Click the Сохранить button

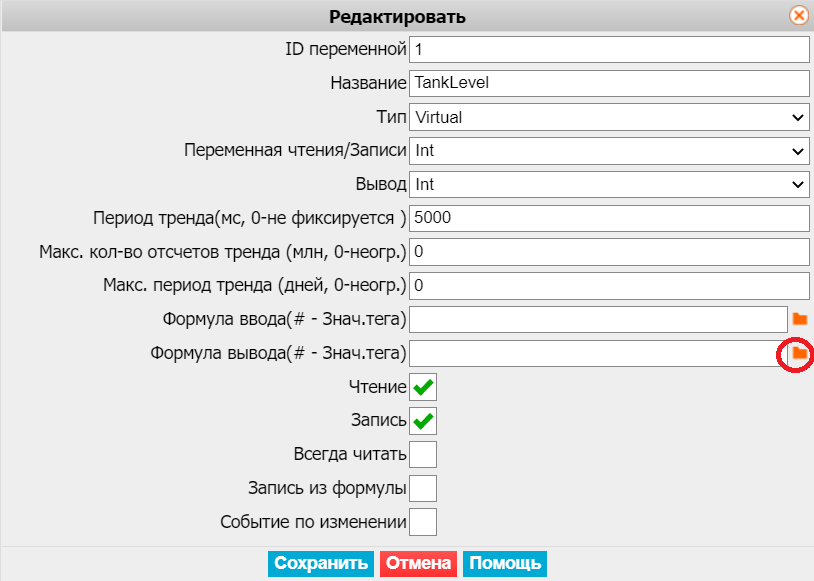coord(321,563)
